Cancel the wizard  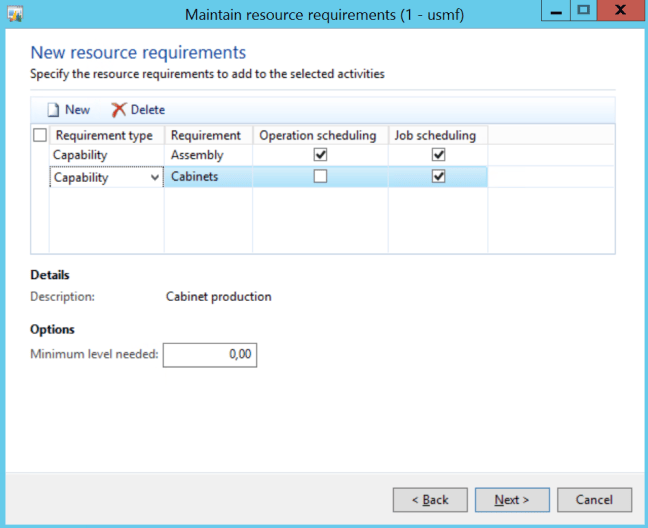click(594, 500)
